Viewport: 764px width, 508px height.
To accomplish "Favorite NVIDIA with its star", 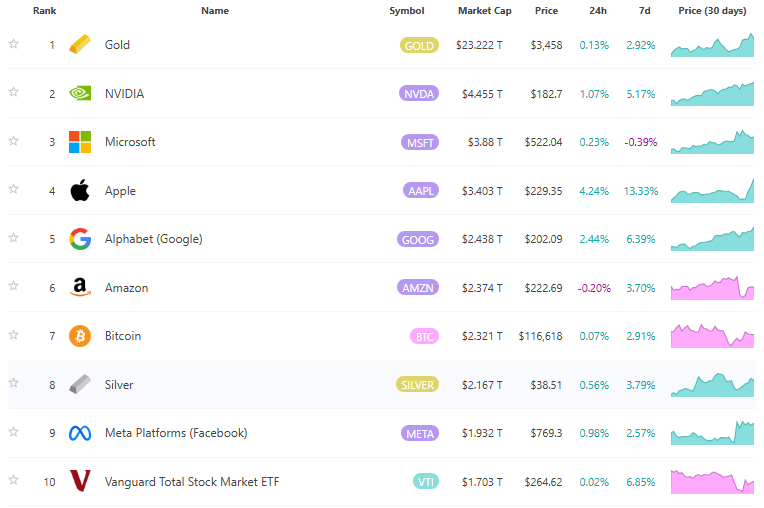I will pyautogui.click(x=14, y=92).
